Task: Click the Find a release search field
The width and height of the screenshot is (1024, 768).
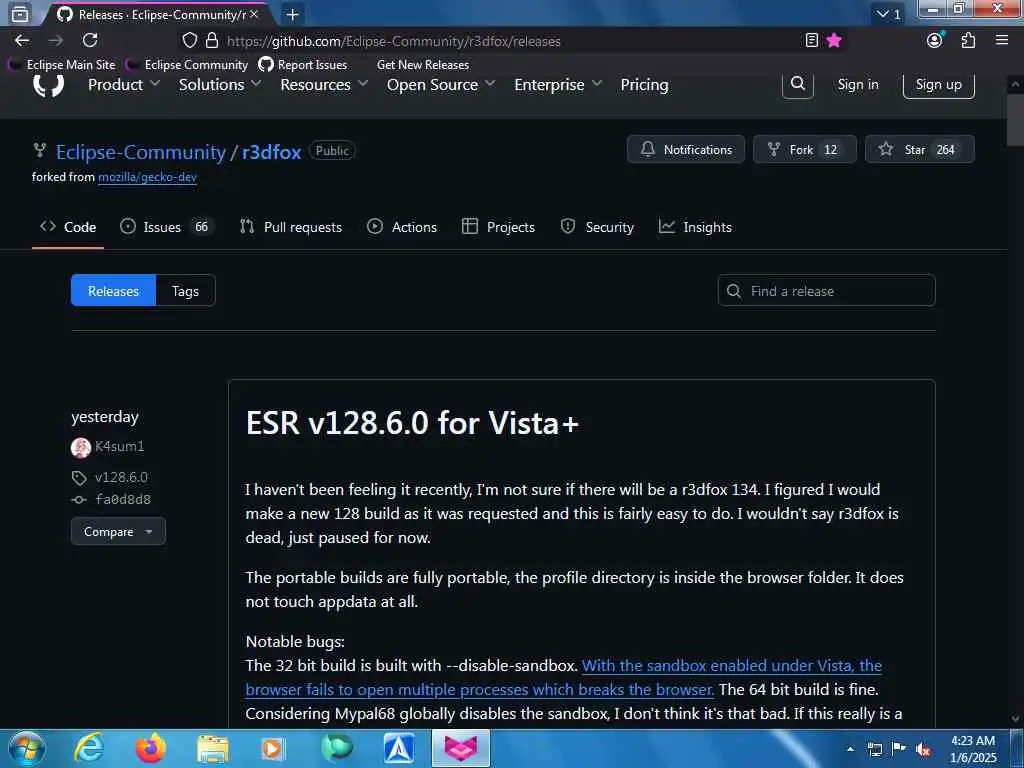Action: tap(826, 291)
